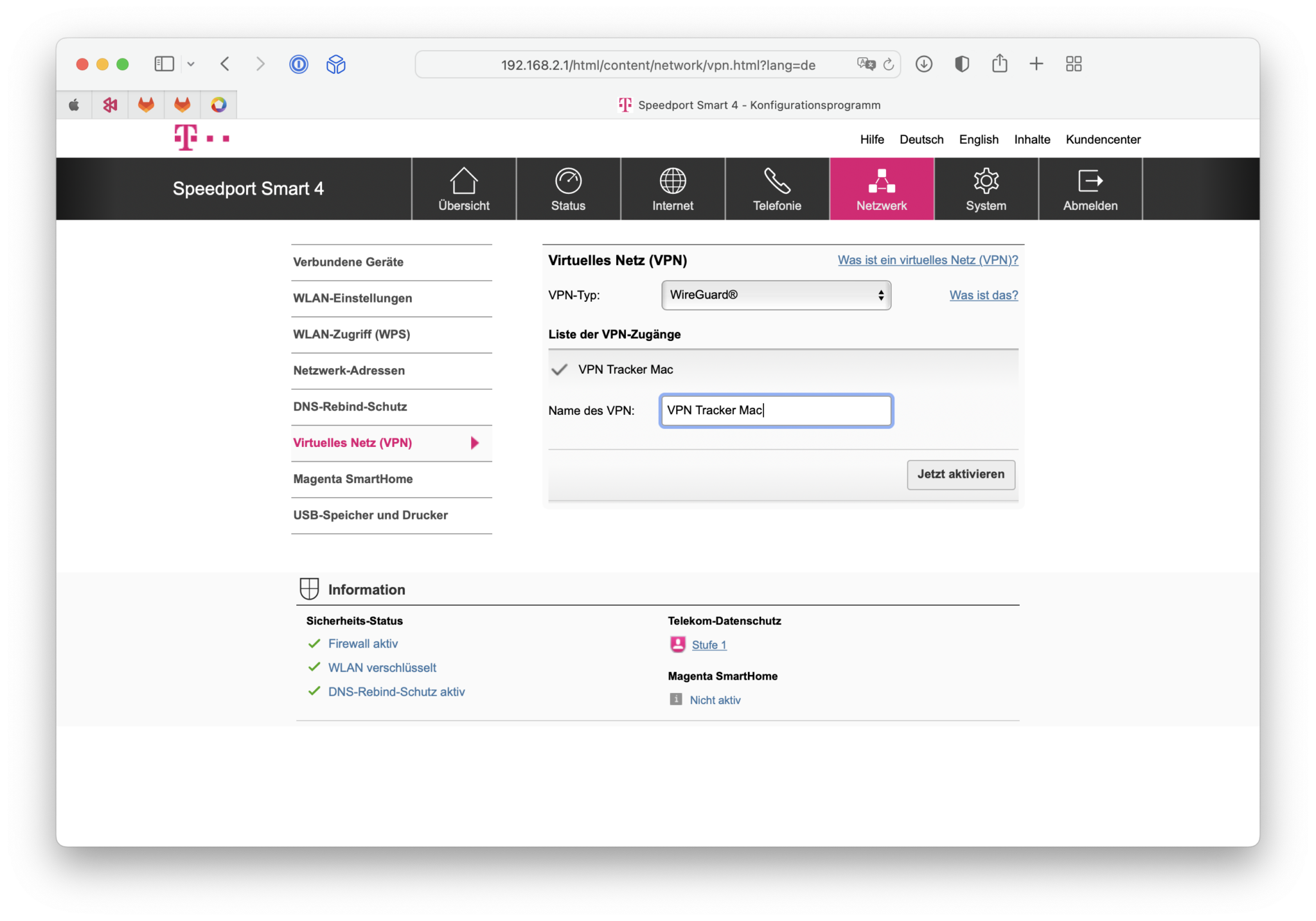Open the Internet globe section
This screenshot has height=921, width=1316.
(672, 189)
